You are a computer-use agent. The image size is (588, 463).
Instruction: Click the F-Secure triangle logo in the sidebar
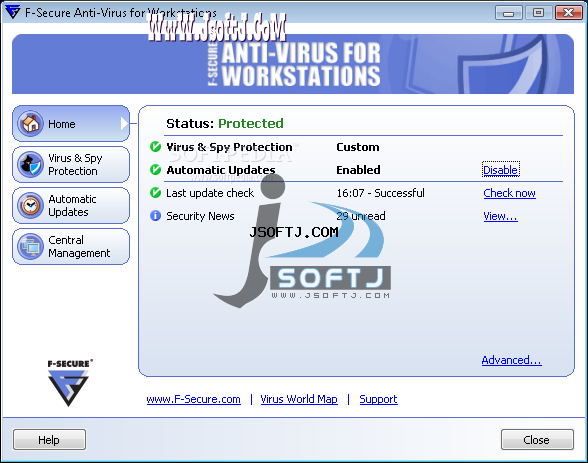pos(68,388)
